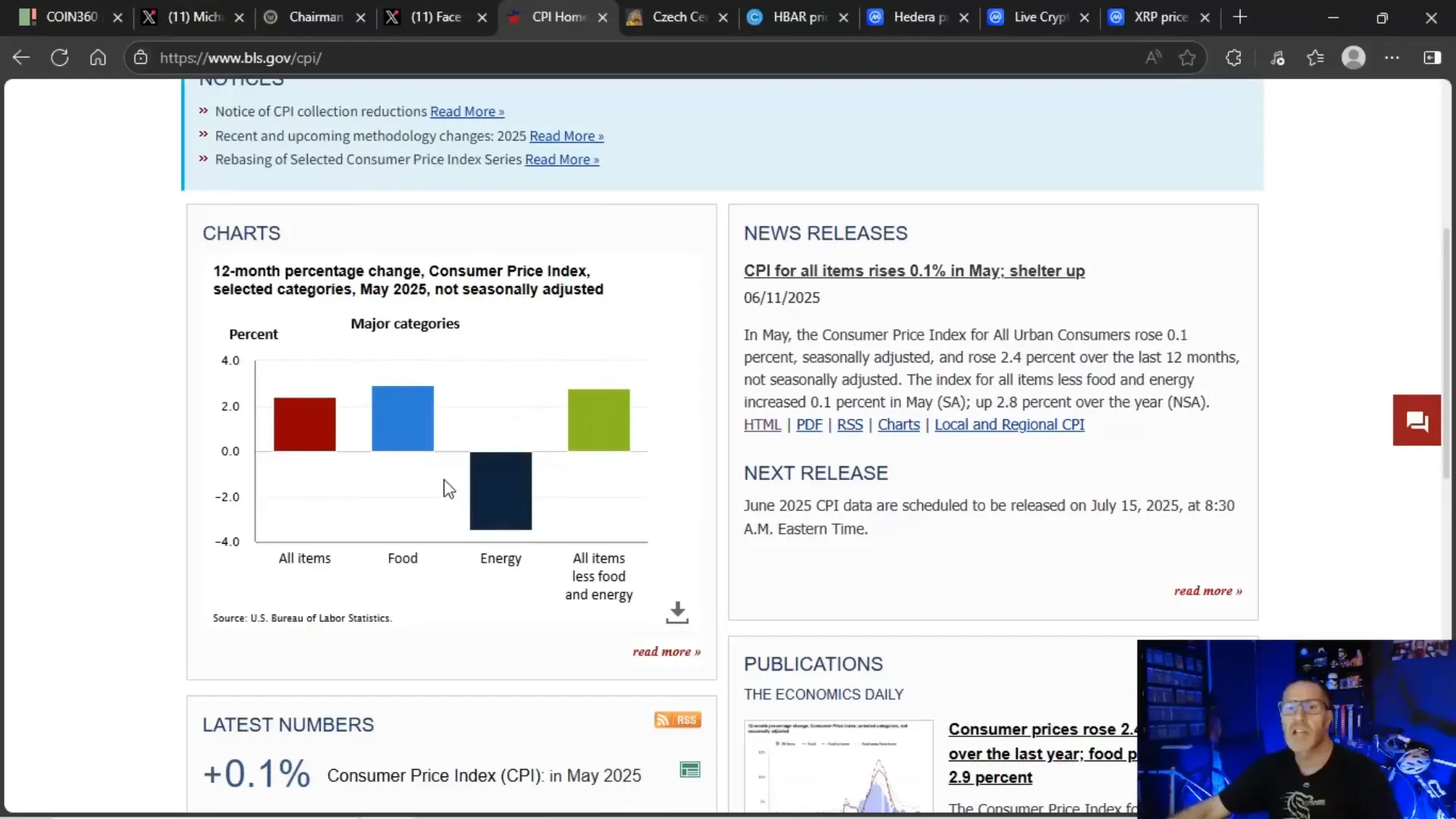
Task: Close the Hedera price tab
Action: coord(964,17)
